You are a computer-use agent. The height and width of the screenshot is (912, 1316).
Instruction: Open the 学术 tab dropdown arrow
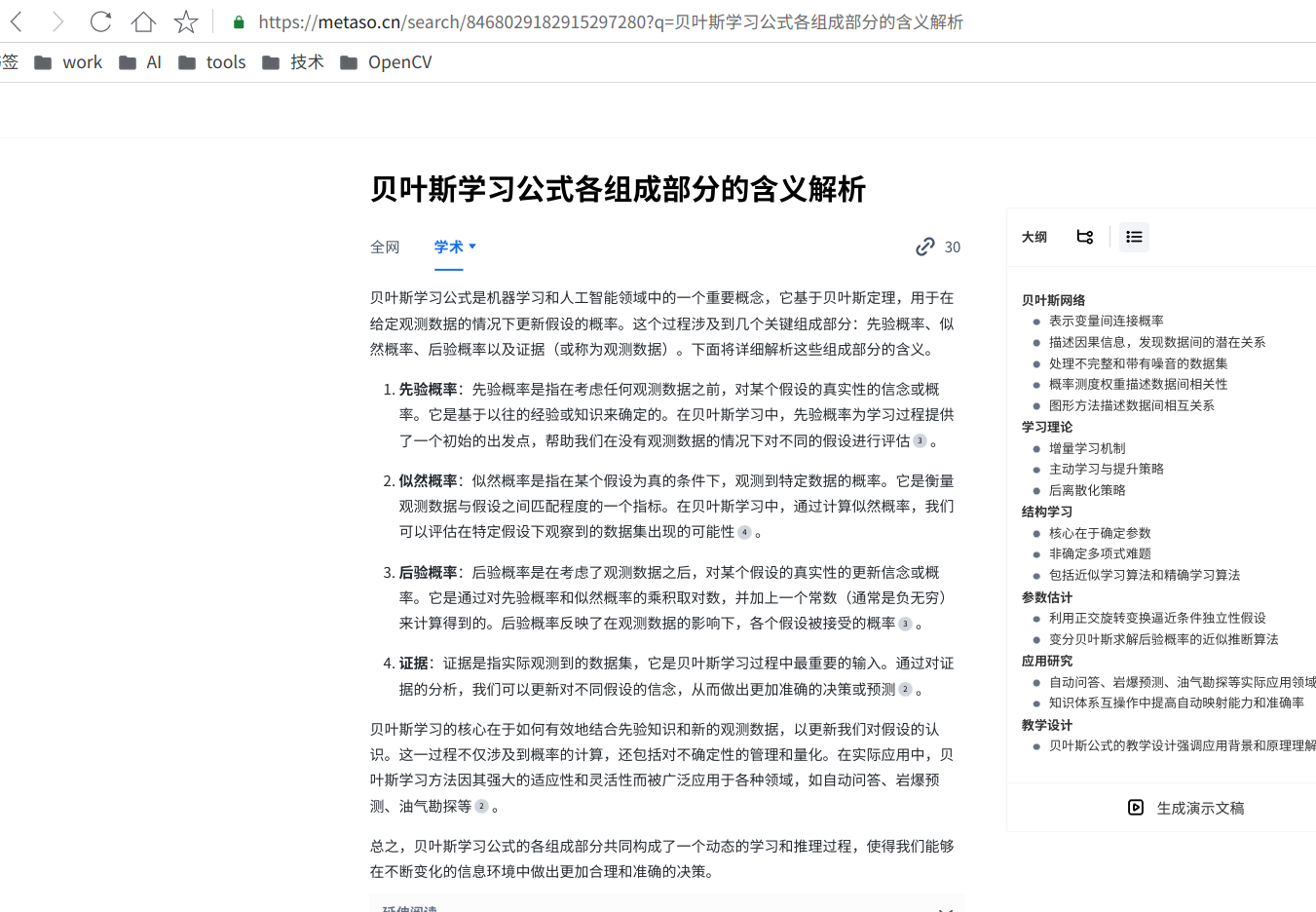(472, 247)
